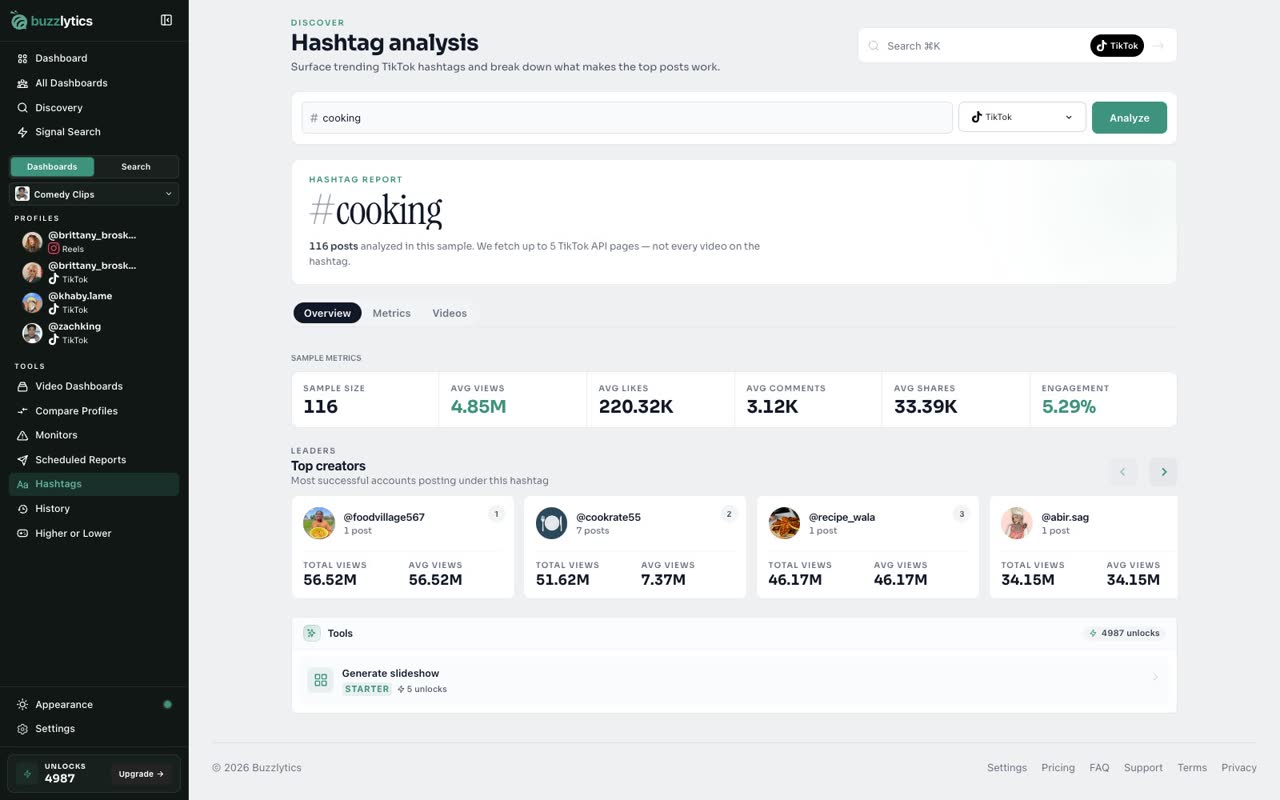Viewport: 1280px width, 800px height.
Task: Select the Dashboards sidebar toggle
Action: coord(52,167)
